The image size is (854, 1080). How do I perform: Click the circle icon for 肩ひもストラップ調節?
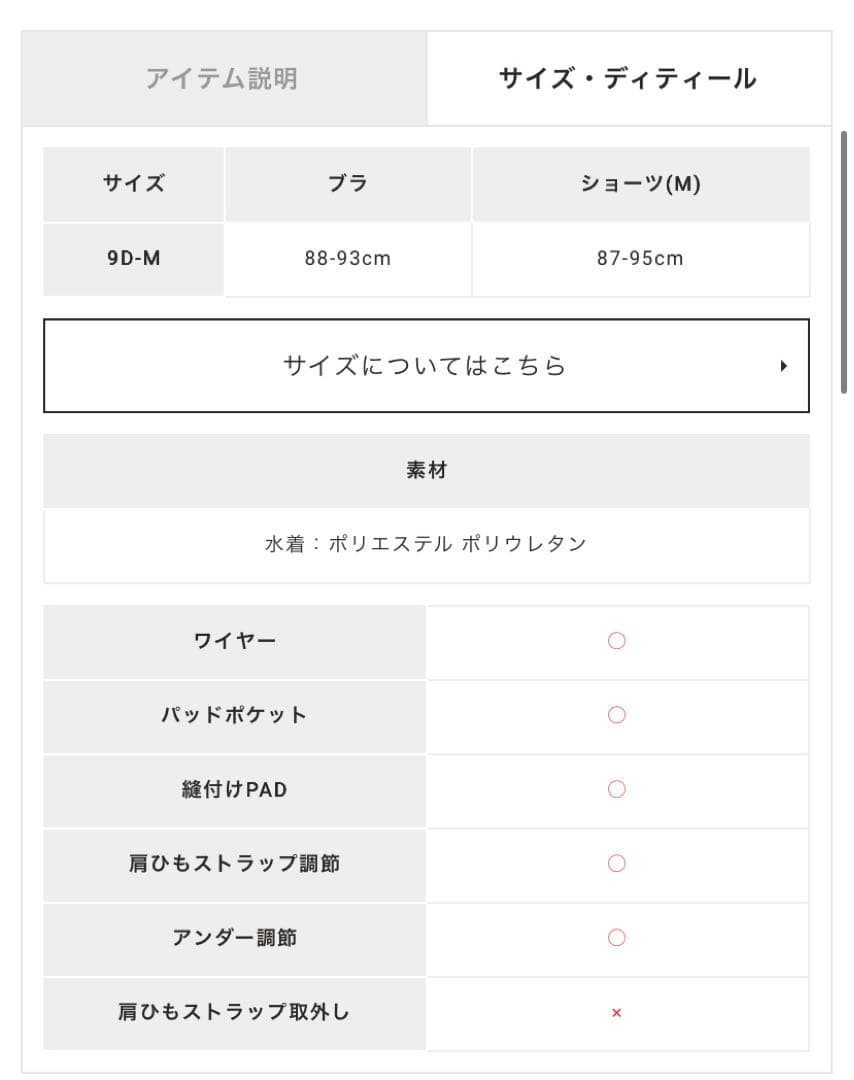(x=617, y=863)
